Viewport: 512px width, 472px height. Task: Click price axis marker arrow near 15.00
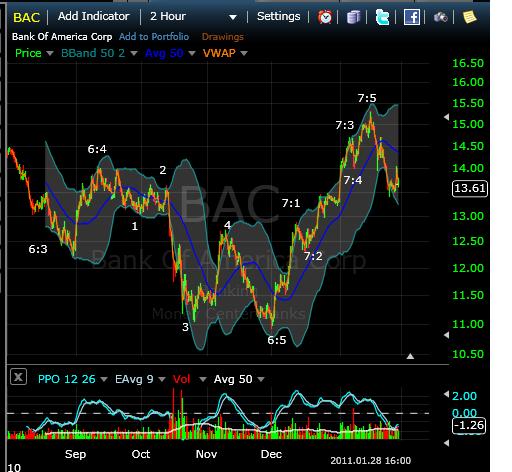pyautogui.click(x=446, y=117)
